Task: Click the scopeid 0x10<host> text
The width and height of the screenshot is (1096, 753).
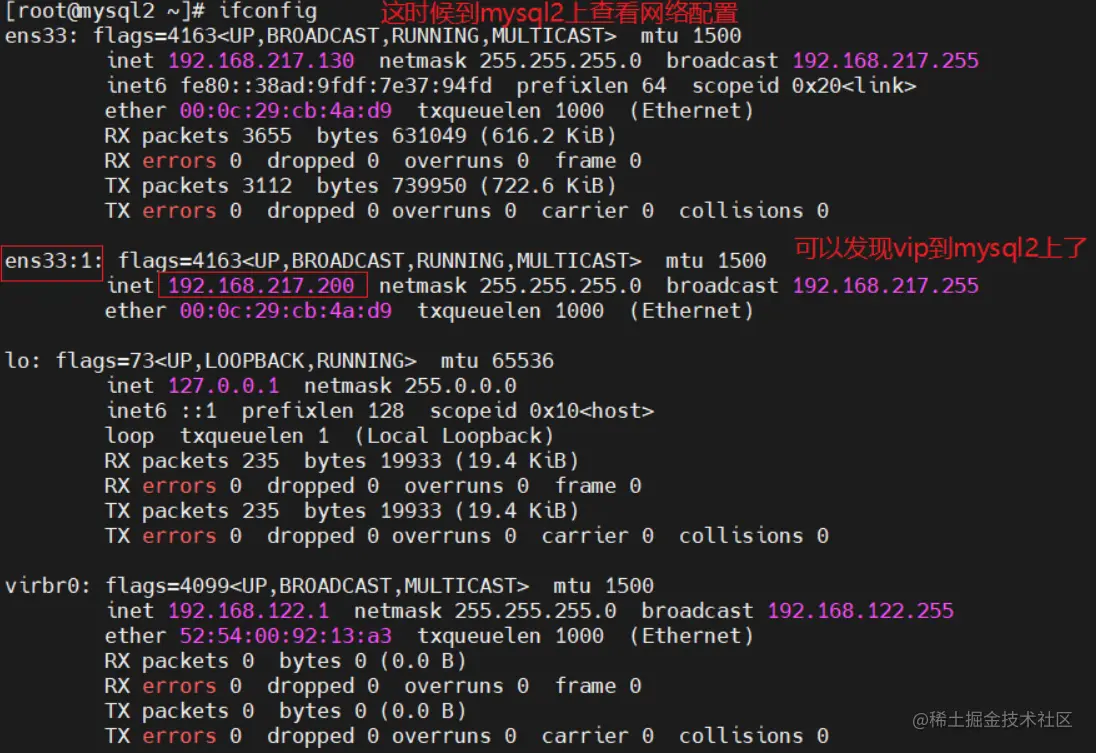Action: [542, 411]
